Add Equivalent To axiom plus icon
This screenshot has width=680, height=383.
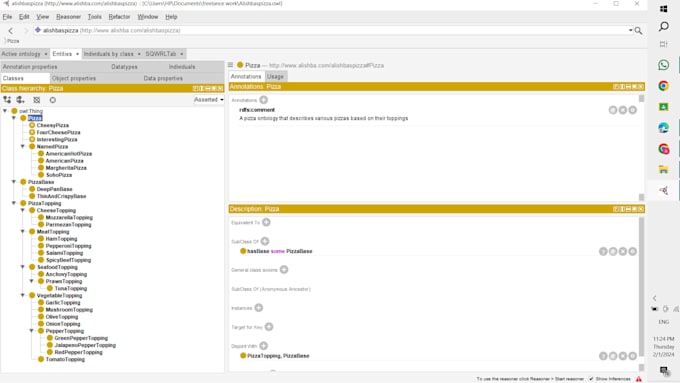click(x=266, y=222)
